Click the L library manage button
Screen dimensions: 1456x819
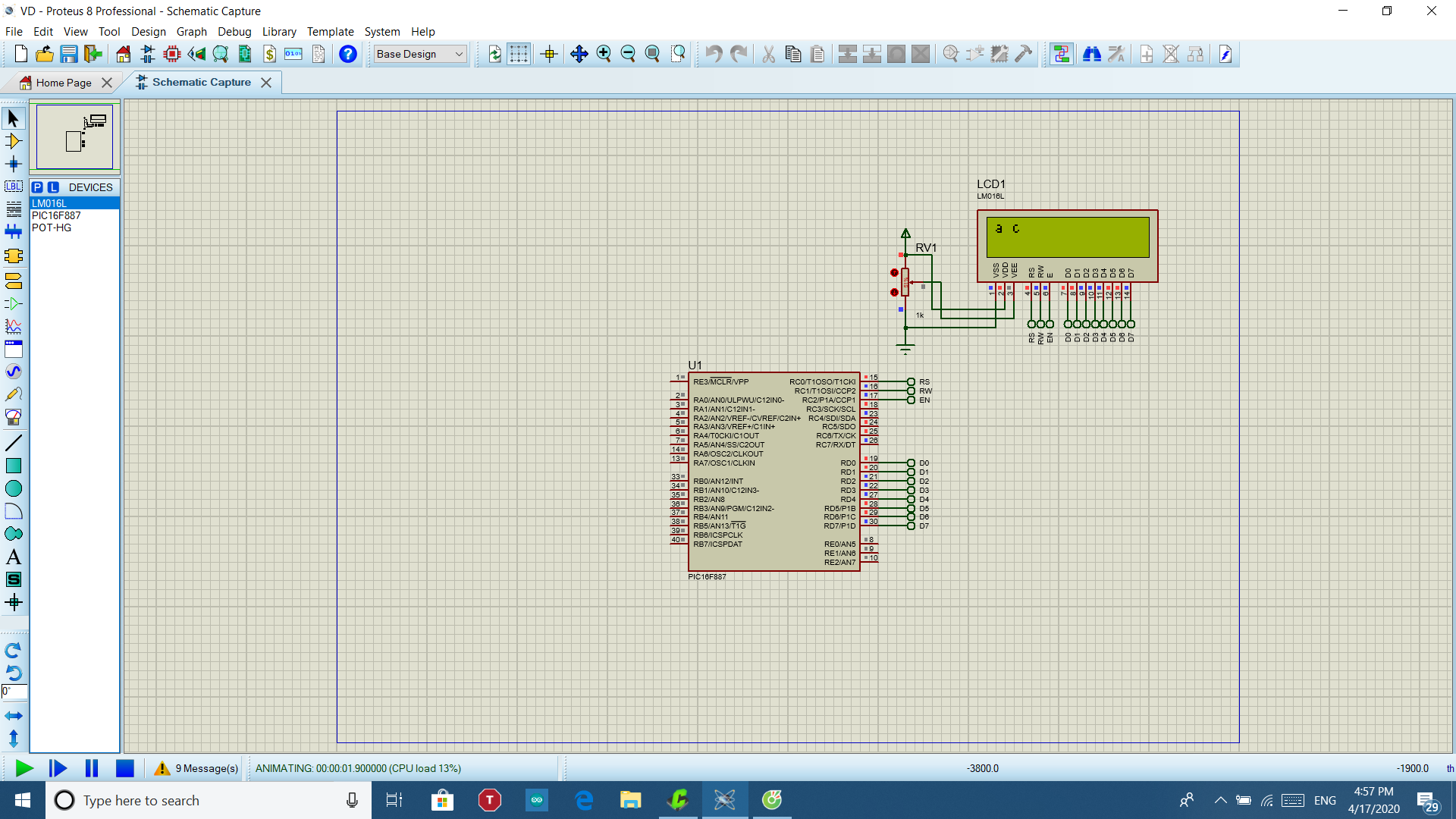pos(53,187)
